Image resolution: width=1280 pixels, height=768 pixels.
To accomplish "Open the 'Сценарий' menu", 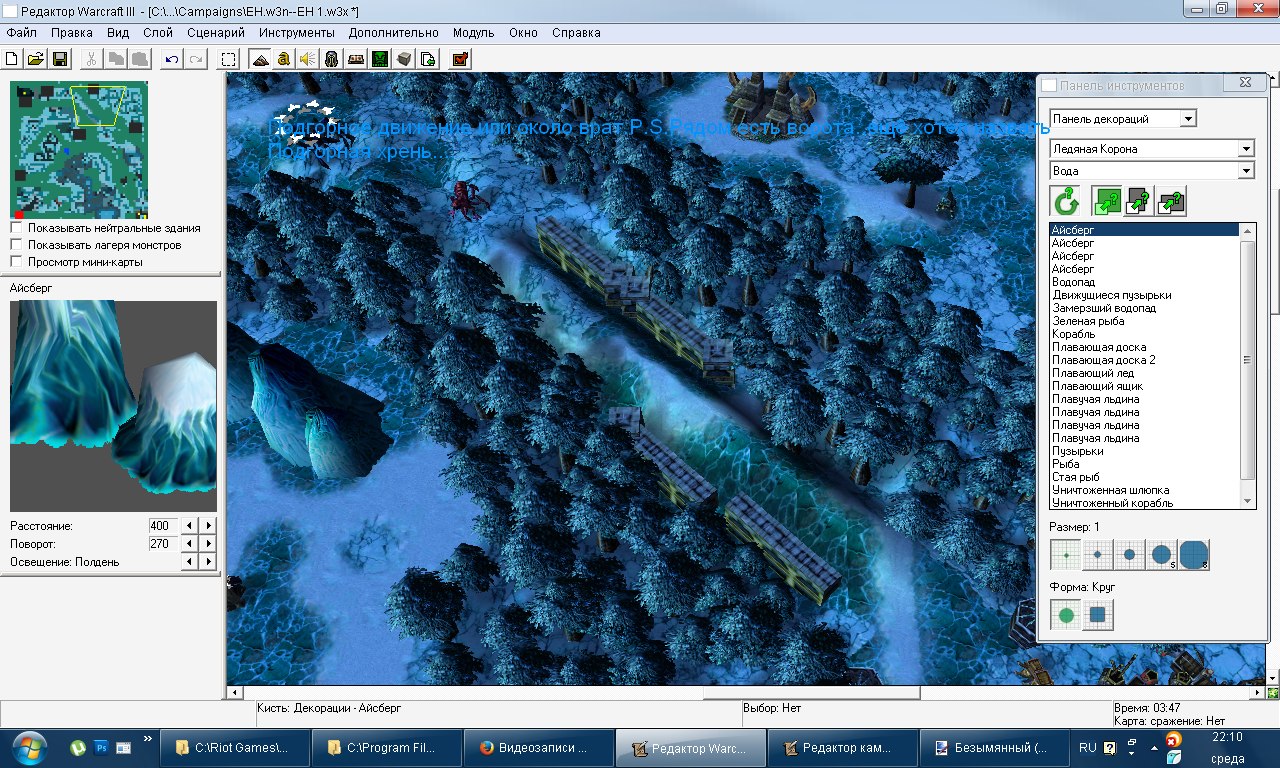I will click(216, 33).
